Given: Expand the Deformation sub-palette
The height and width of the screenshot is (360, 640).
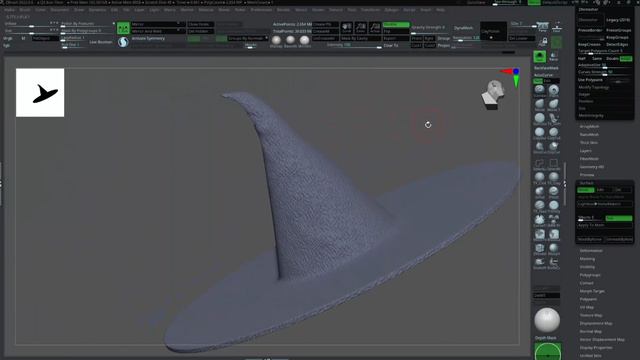Looking at the screenshot, I should pyautogui.click(x=591, y=251).
